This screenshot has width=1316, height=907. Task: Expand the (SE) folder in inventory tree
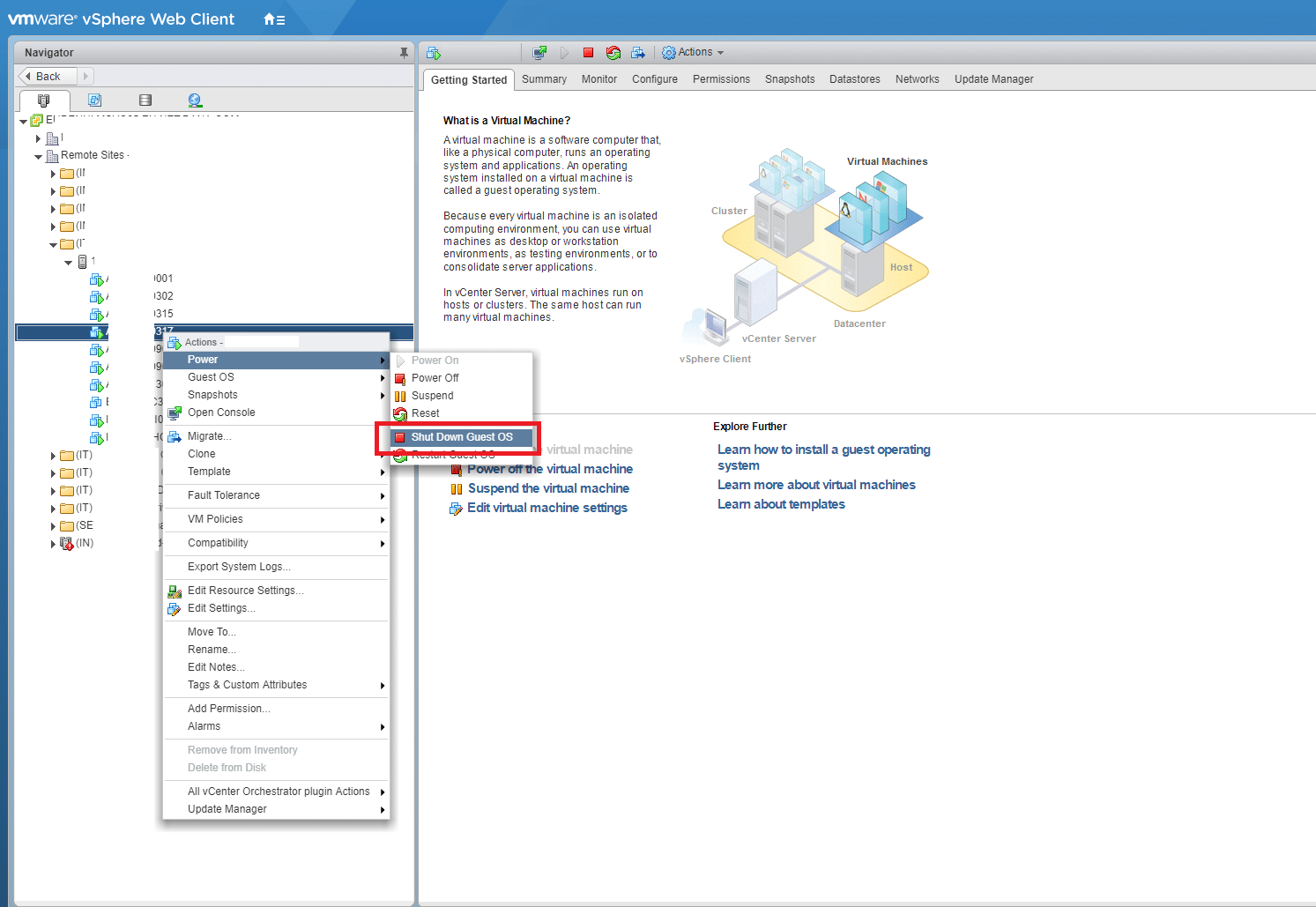(53, 526)
